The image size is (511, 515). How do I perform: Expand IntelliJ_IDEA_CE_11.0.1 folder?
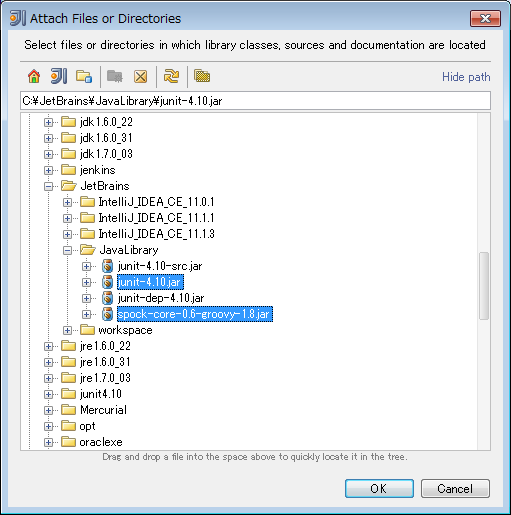67,202
